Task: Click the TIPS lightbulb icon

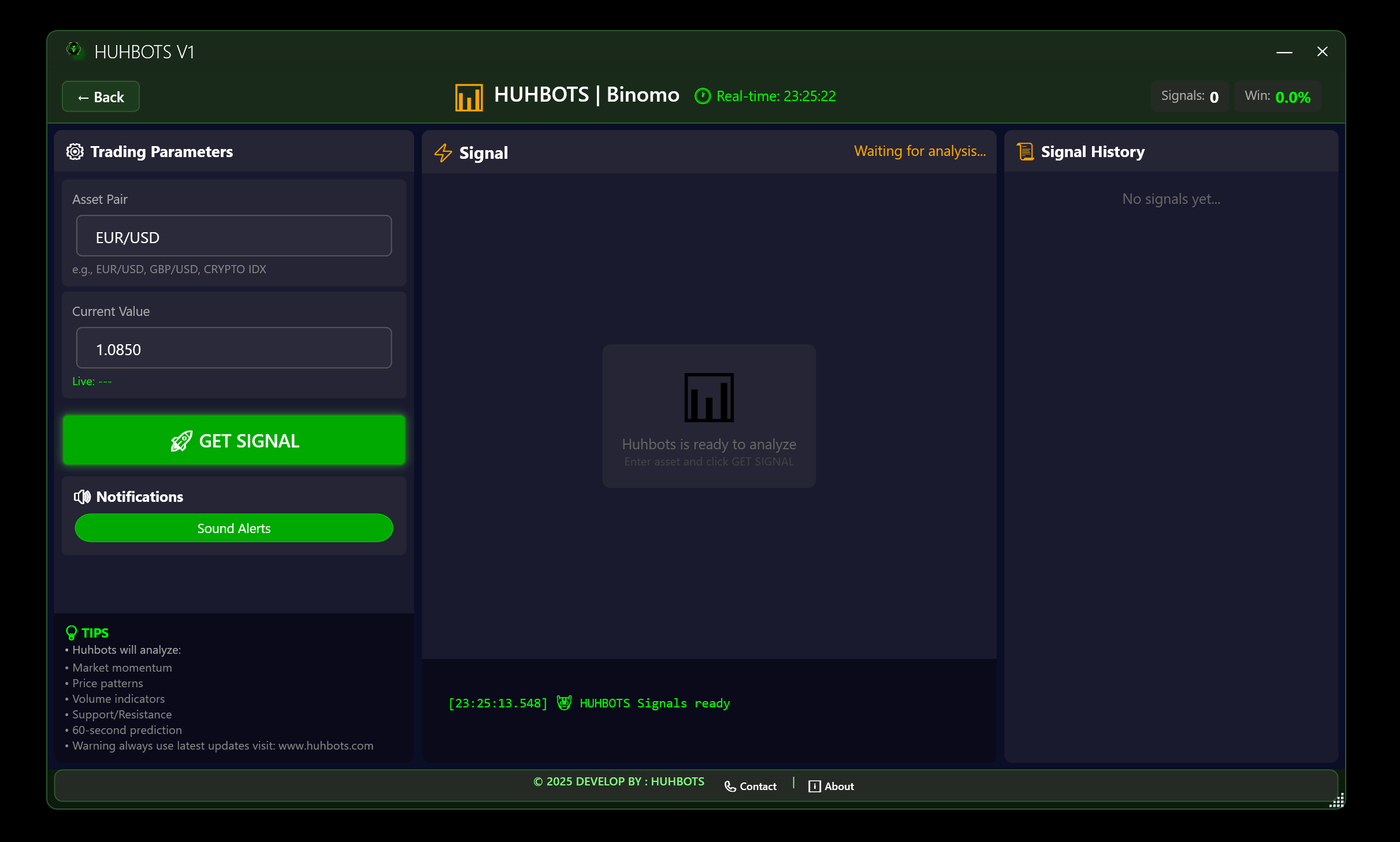Action: tap(72, 633)
